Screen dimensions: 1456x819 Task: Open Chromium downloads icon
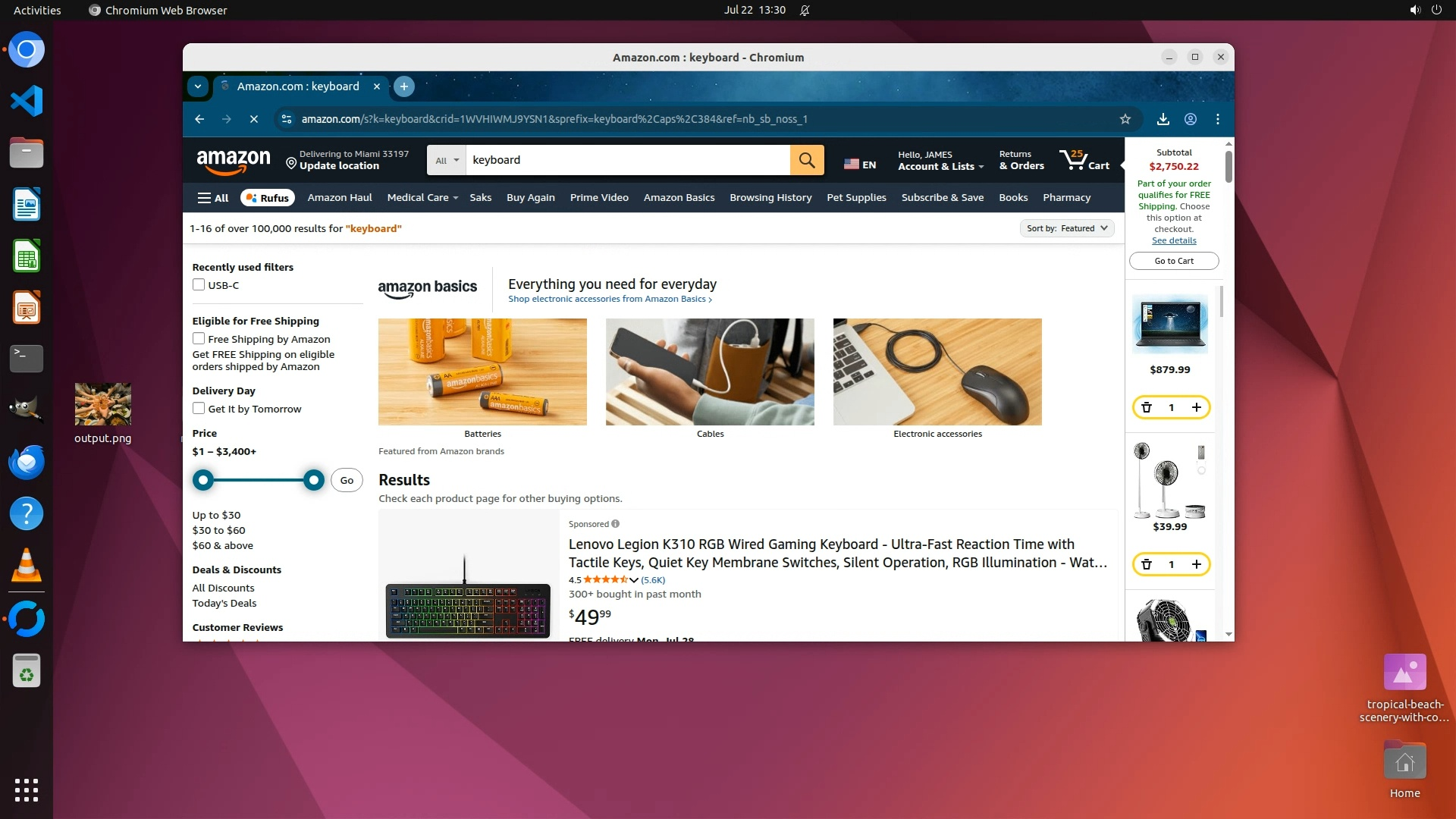tap(1163, 119)
